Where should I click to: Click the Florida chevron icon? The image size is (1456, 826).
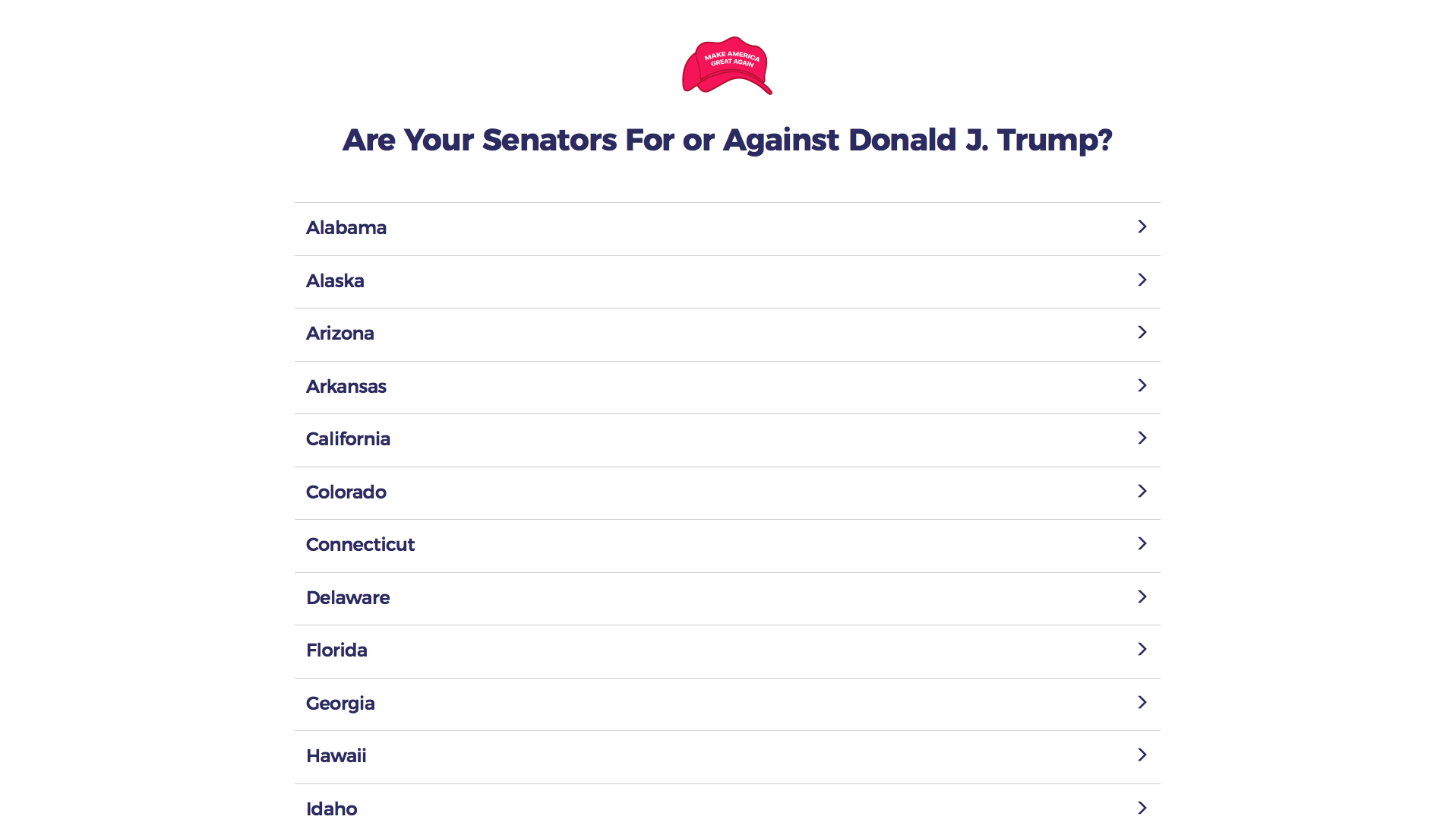(x=1142, y=650)
